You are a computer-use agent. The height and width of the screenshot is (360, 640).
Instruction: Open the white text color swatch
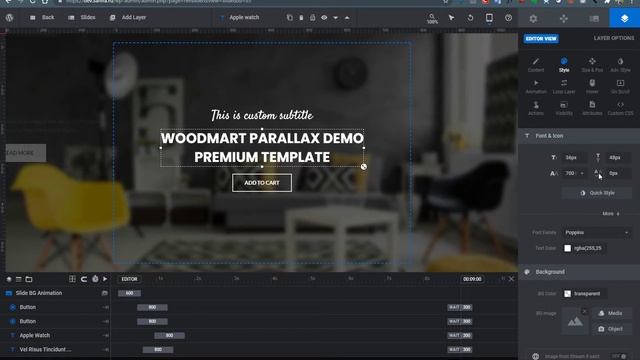tap(567, 248)
